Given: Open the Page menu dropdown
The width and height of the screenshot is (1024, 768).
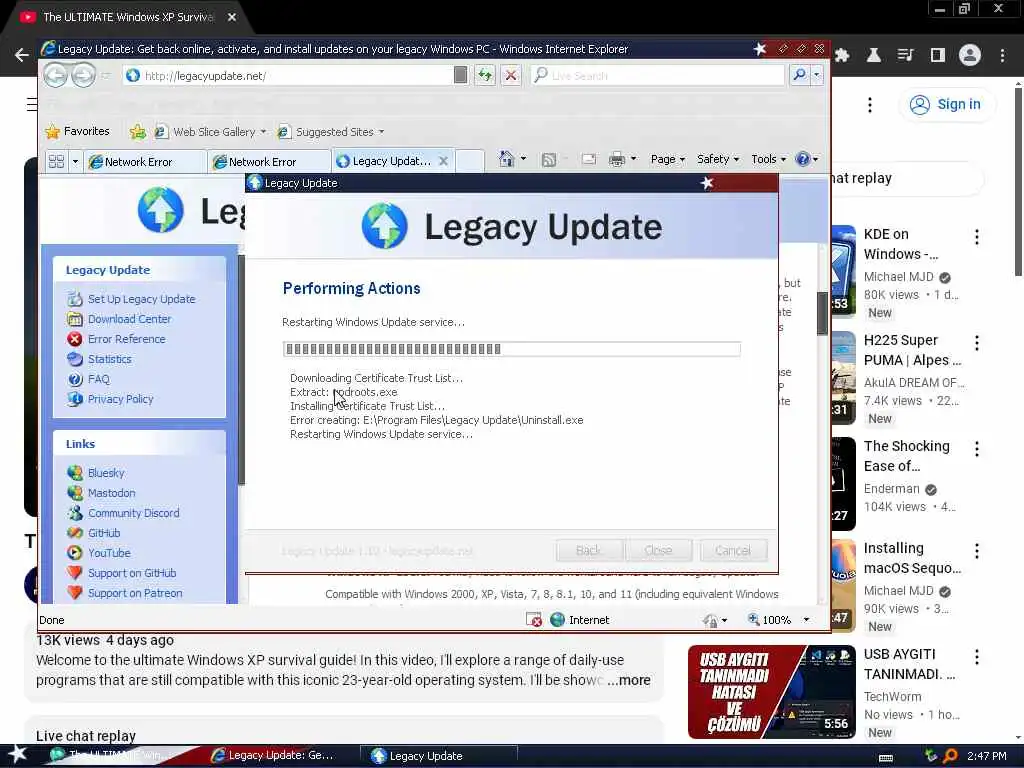Looking at the screenshot, I should pos(667,159).
